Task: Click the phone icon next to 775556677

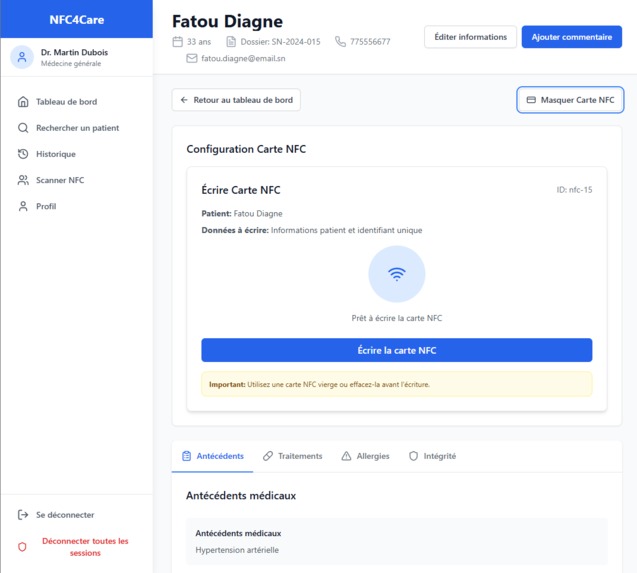Action: [x=340, y=41]
